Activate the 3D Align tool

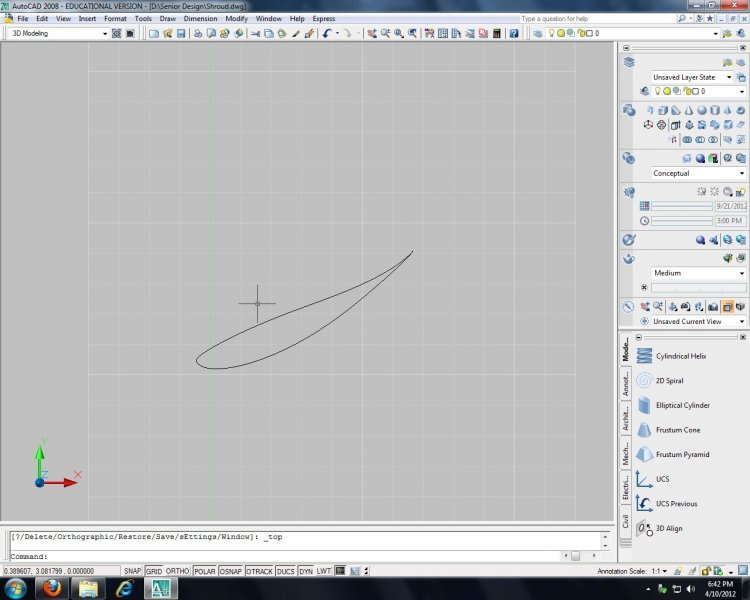pos(669,528)
